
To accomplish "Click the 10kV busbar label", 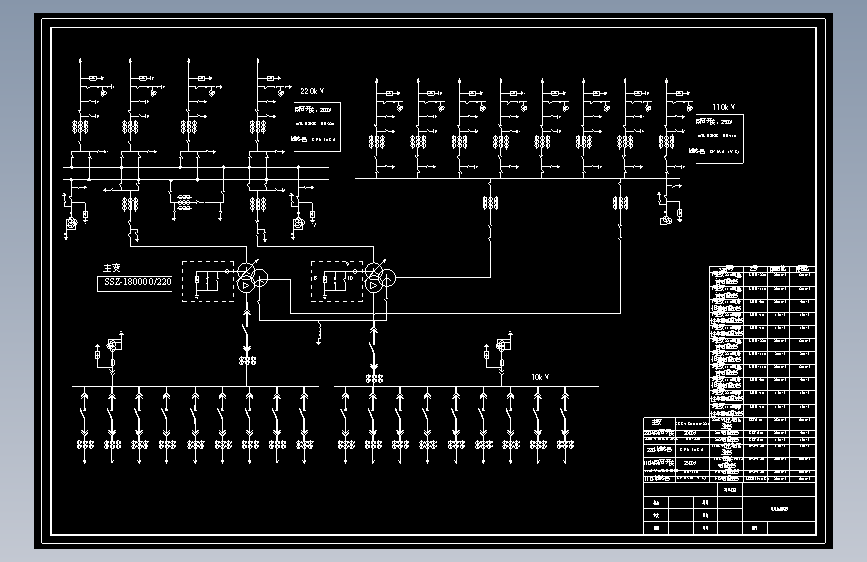I will (540, 377).
